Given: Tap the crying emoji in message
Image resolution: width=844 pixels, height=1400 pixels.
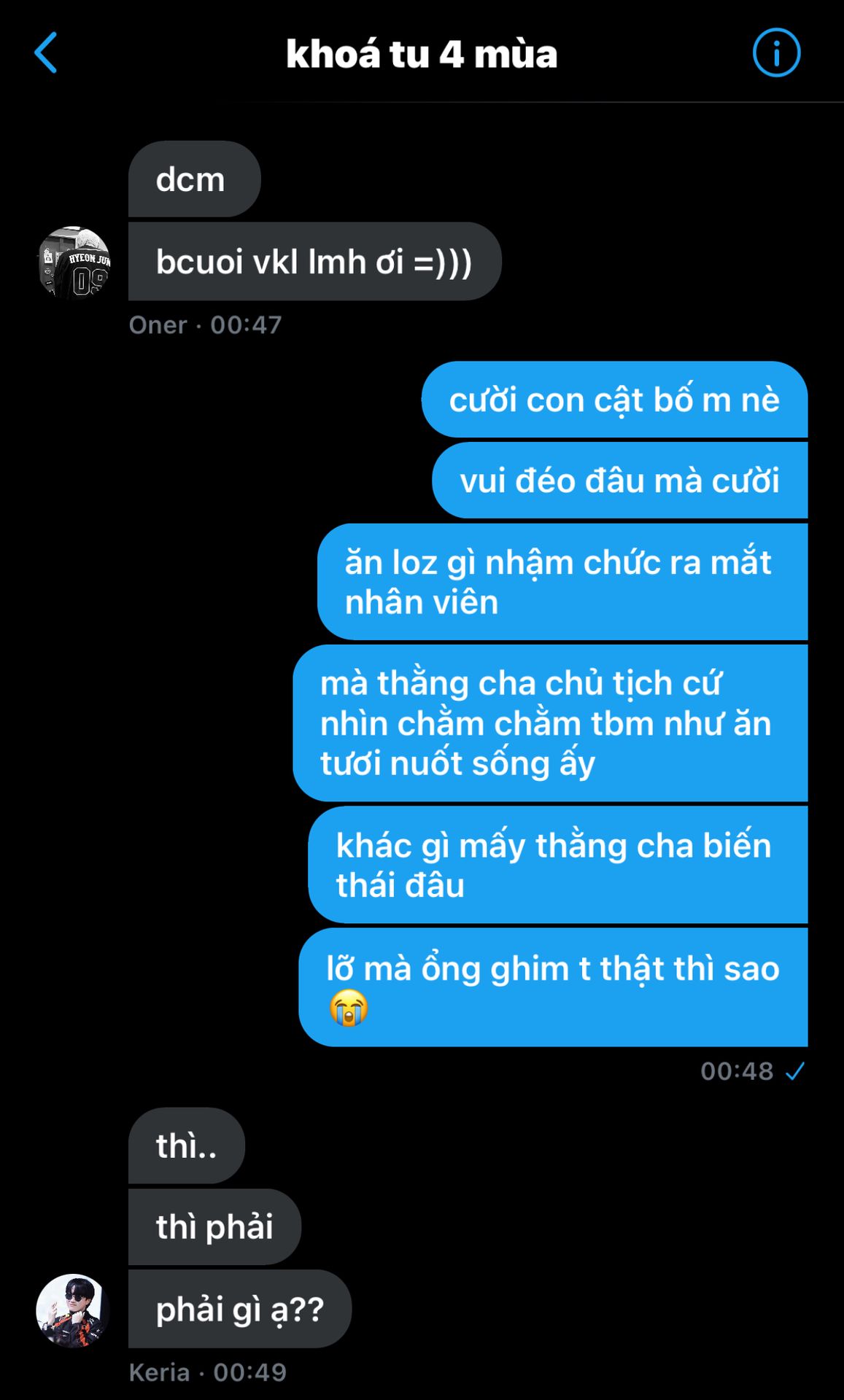Looking at the screenshot, I should (349, 1008).
